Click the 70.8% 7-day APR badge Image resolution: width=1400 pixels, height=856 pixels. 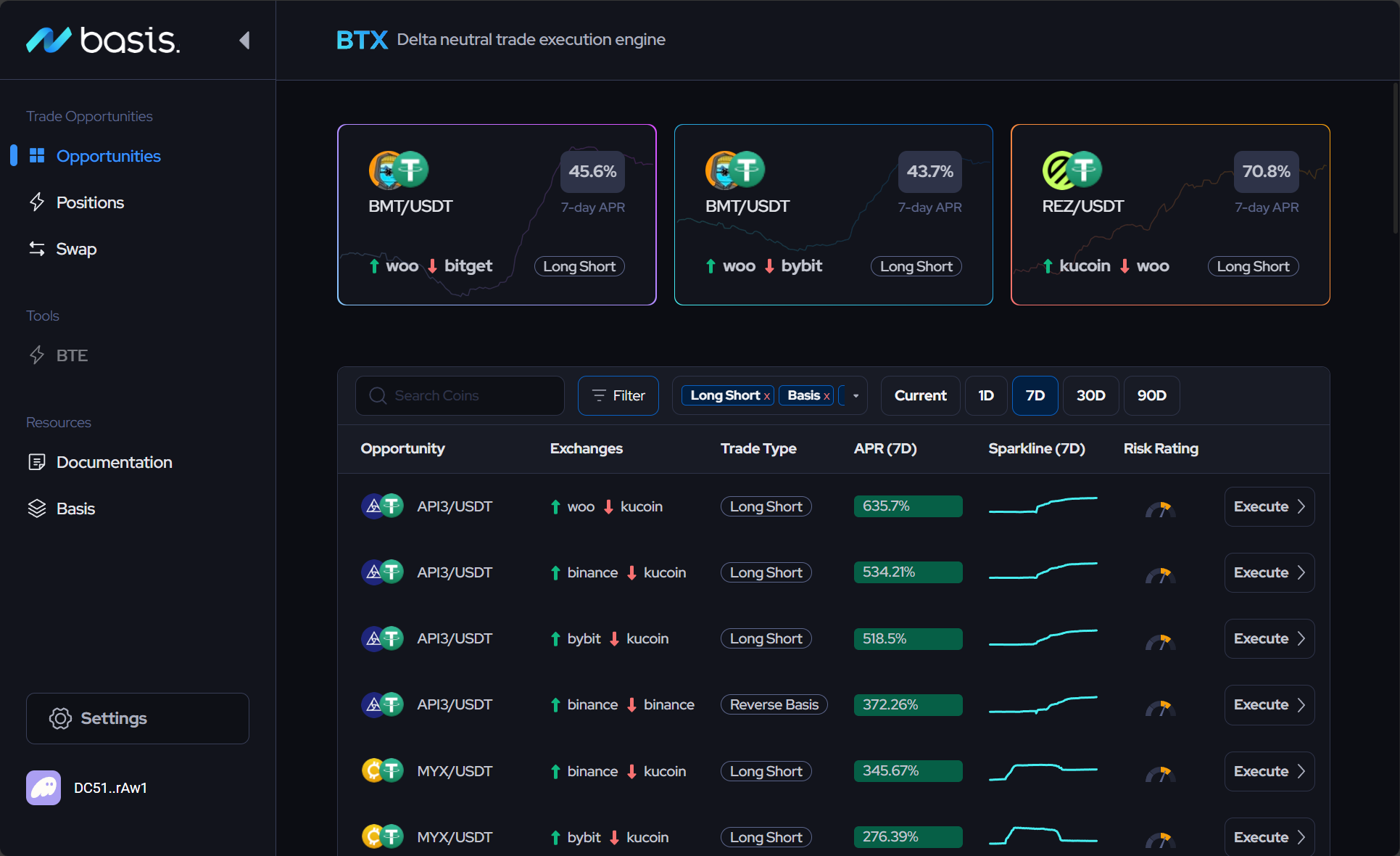[x=1266, y=172]
